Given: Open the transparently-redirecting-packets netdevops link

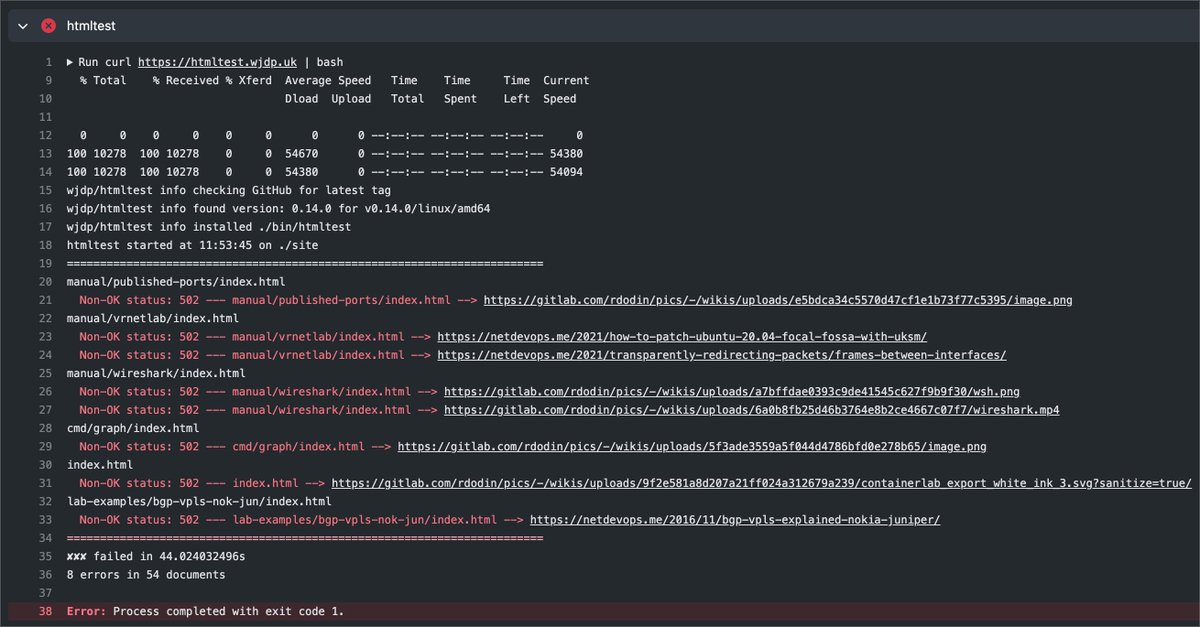Looking at the screenshot, I should click(x=721, y=355).
